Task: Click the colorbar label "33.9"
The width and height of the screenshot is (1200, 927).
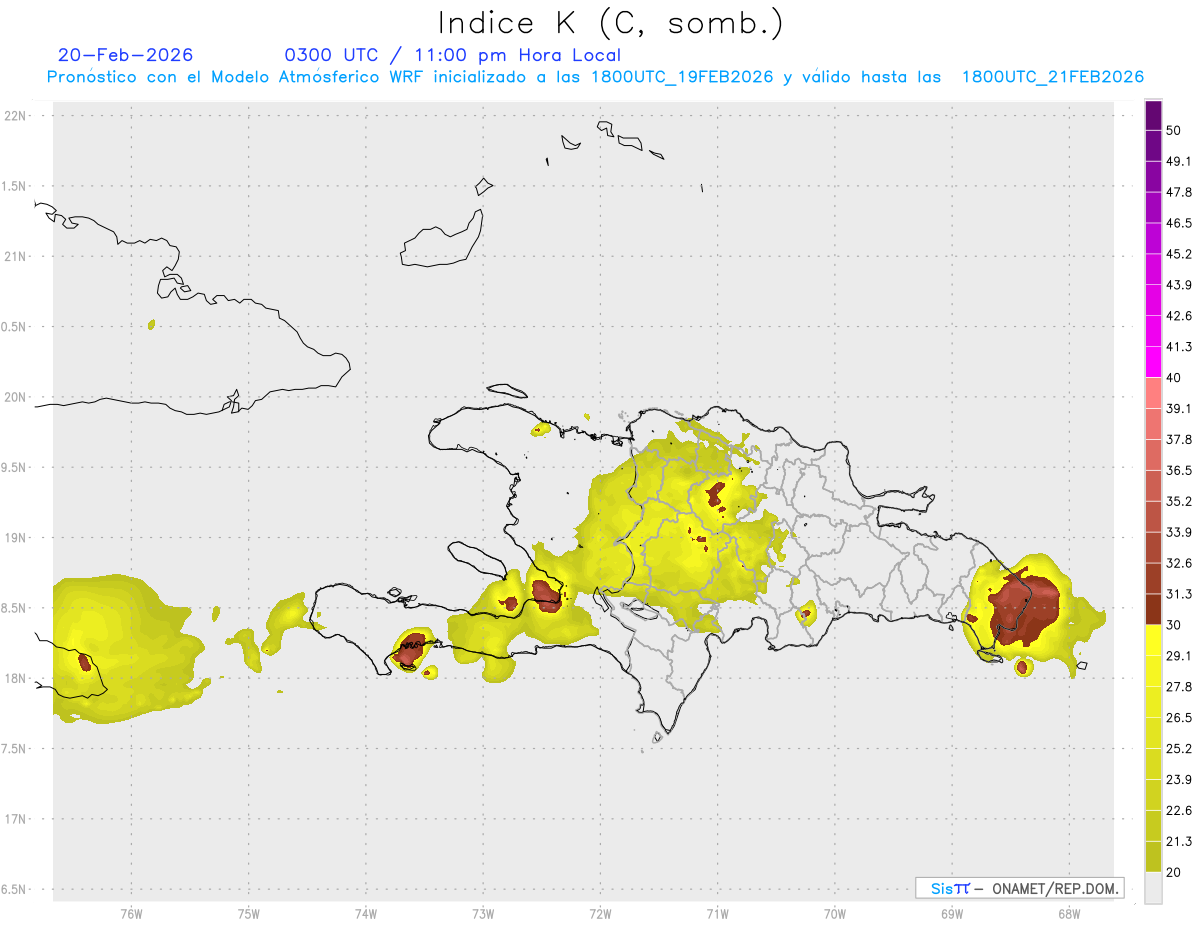Action: tap(1178, 532)
